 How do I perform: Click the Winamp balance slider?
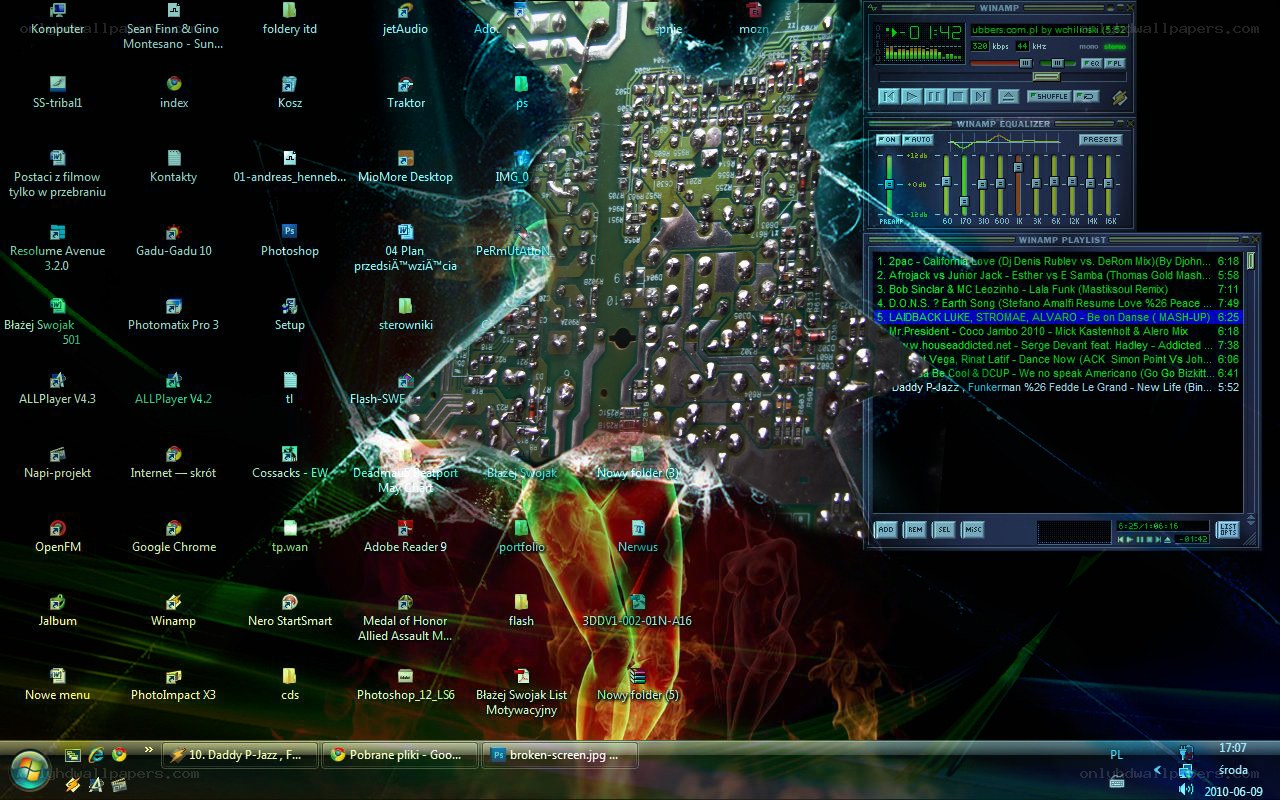coord(1057,63)
